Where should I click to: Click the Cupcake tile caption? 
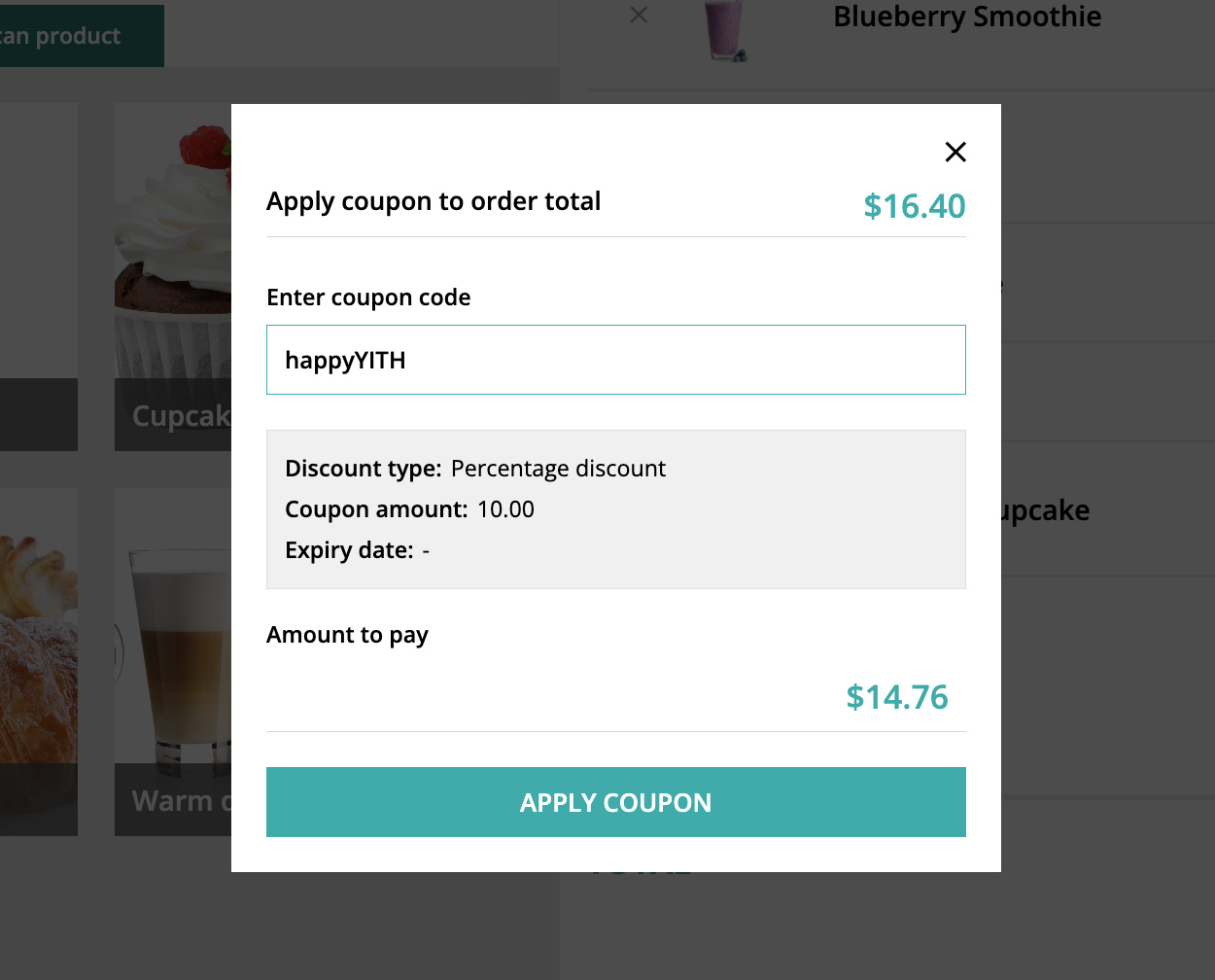point(181,416)
